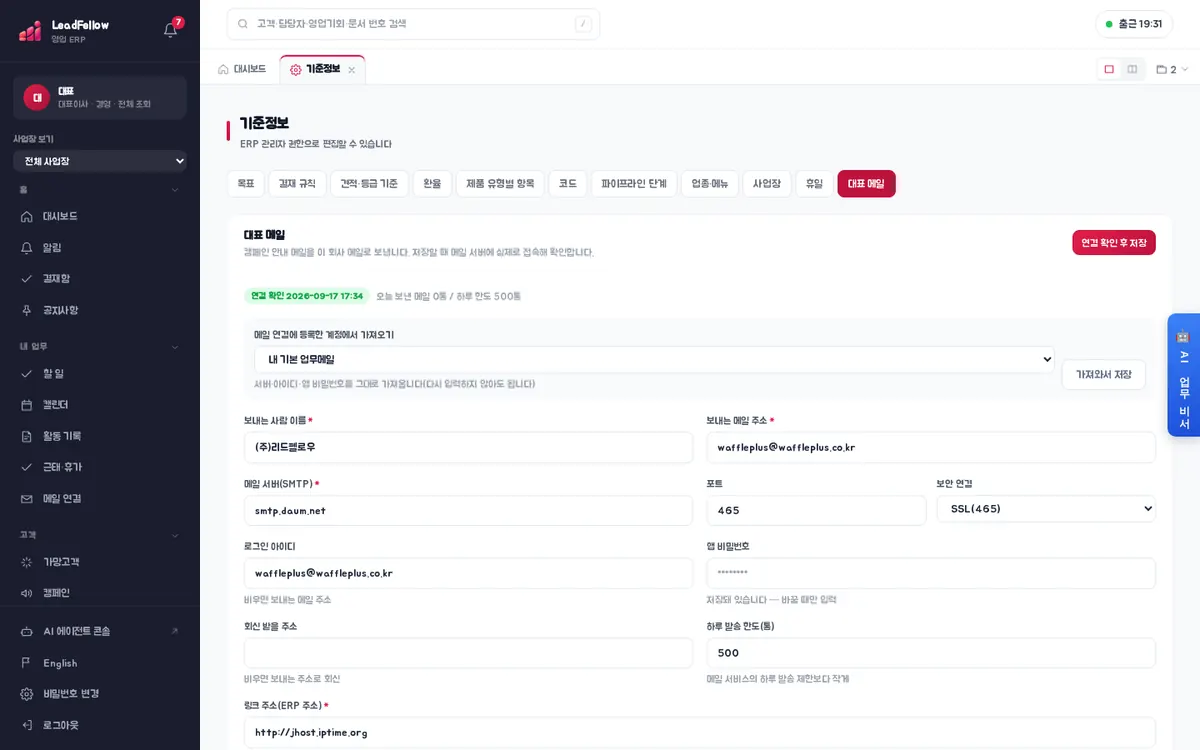Edit the 보내는 메일 주소 field
Viewport: 1200px width, 750px height.
coord(931,447)
